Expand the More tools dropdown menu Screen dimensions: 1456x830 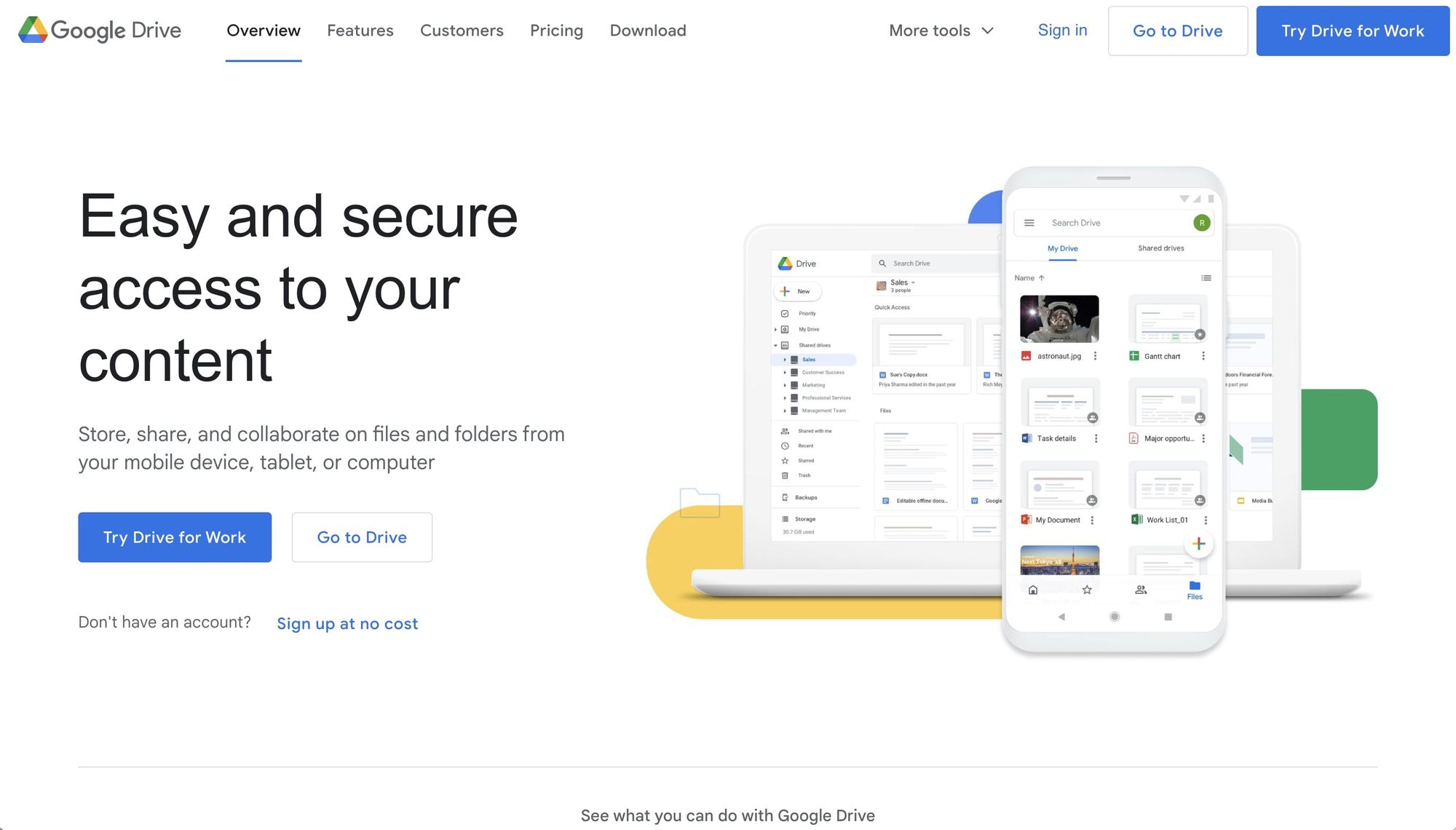(940, 30)
